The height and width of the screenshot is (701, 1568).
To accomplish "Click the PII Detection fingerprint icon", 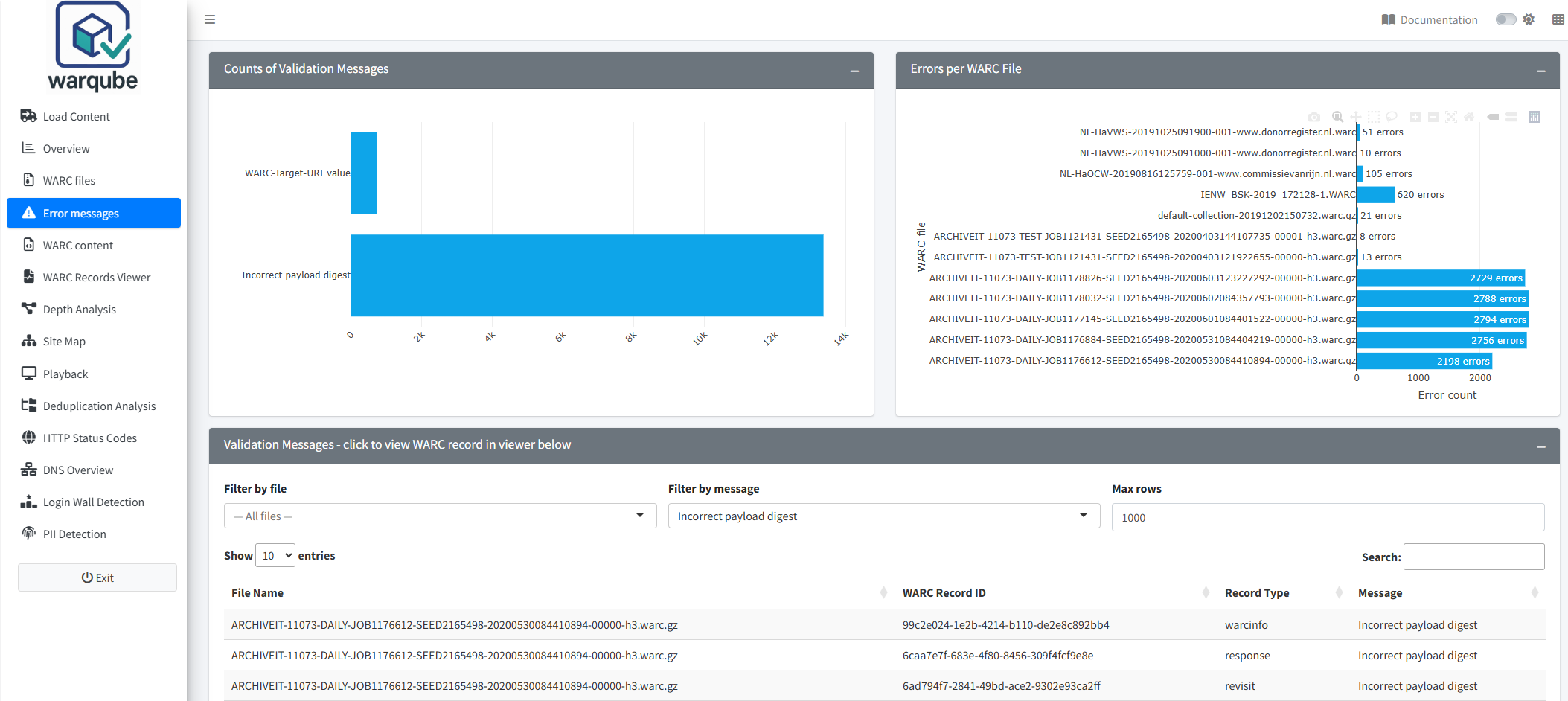I will [29, 533].
